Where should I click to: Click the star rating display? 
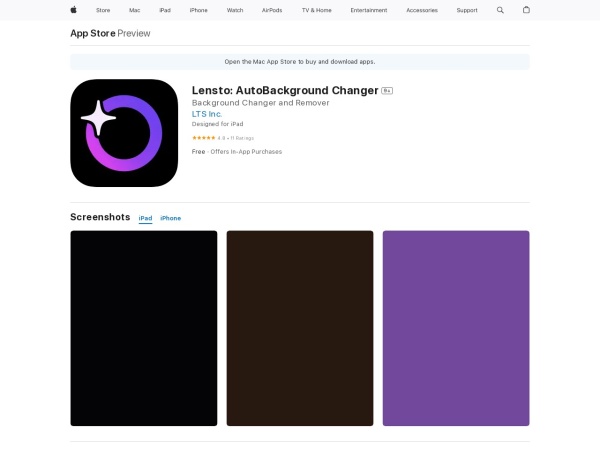[204, 138]
